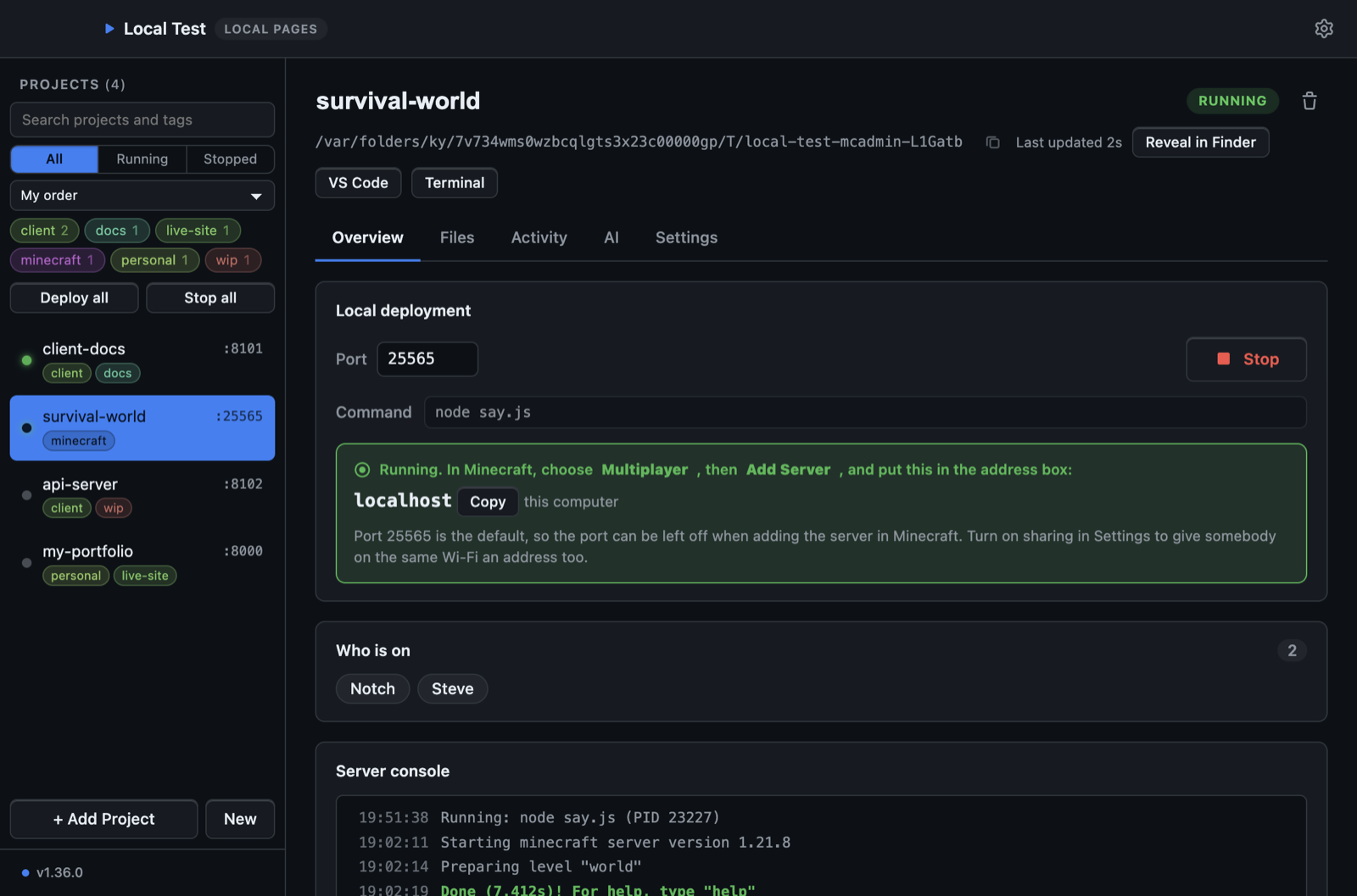This screenshot has height=896, width=1357.
Task: Click the docs tag on client-docs
Action: pos(117,374)
